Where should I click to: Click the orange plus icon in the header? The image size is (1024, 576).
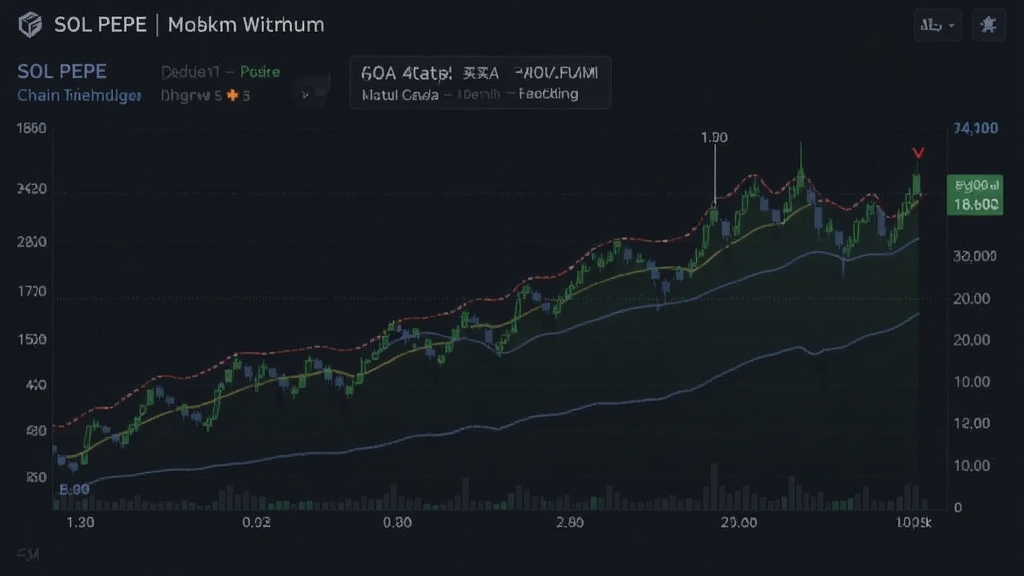[232, 95]
